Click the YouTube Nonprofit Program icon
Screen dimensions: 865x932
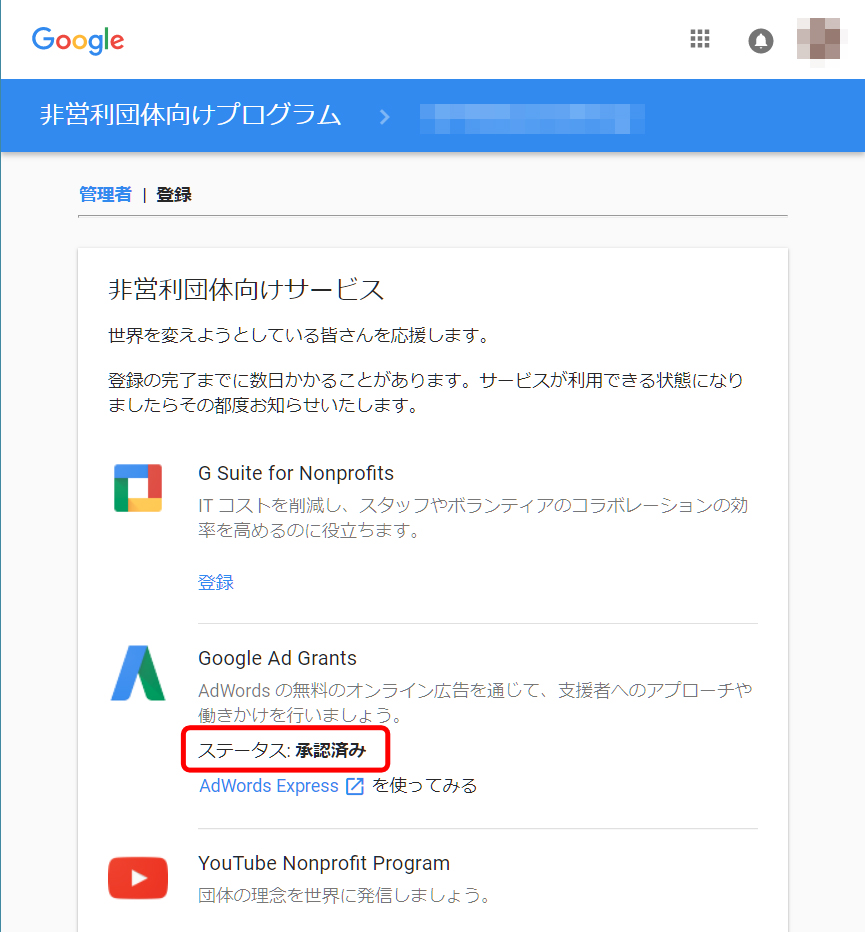(138, 878)
